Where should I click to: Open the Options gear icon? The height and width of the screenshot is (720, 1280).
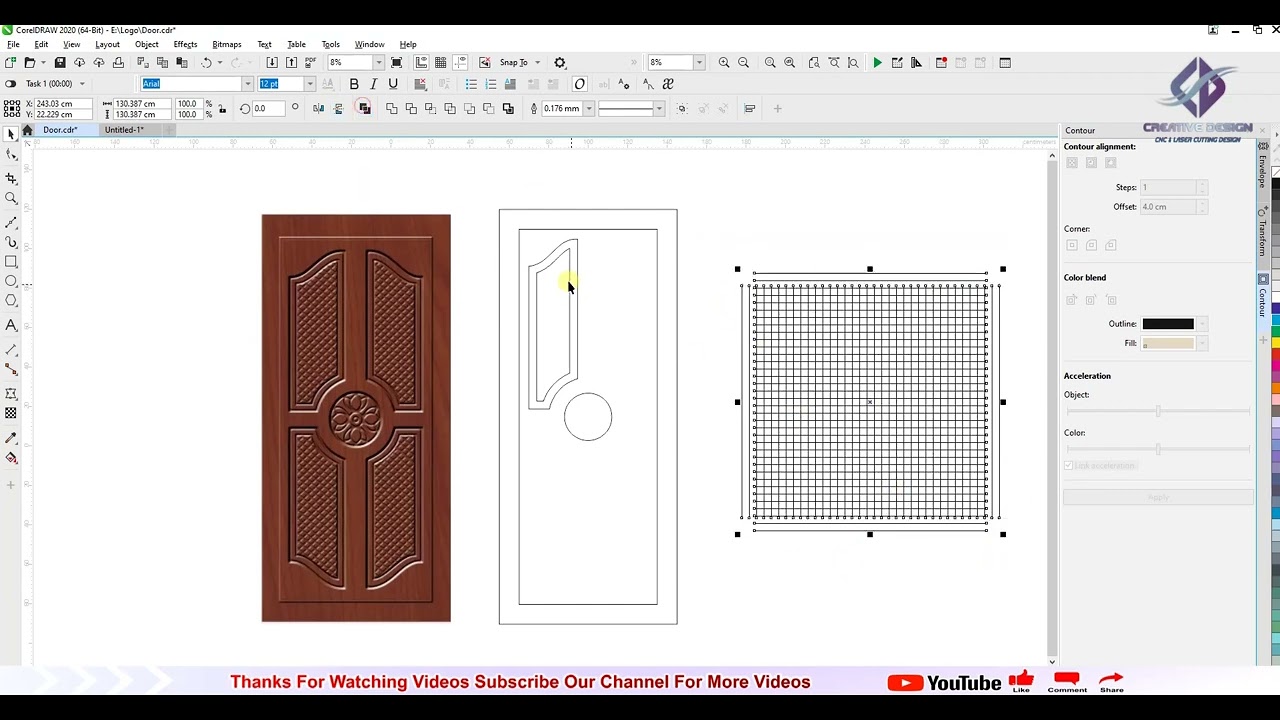560,63
